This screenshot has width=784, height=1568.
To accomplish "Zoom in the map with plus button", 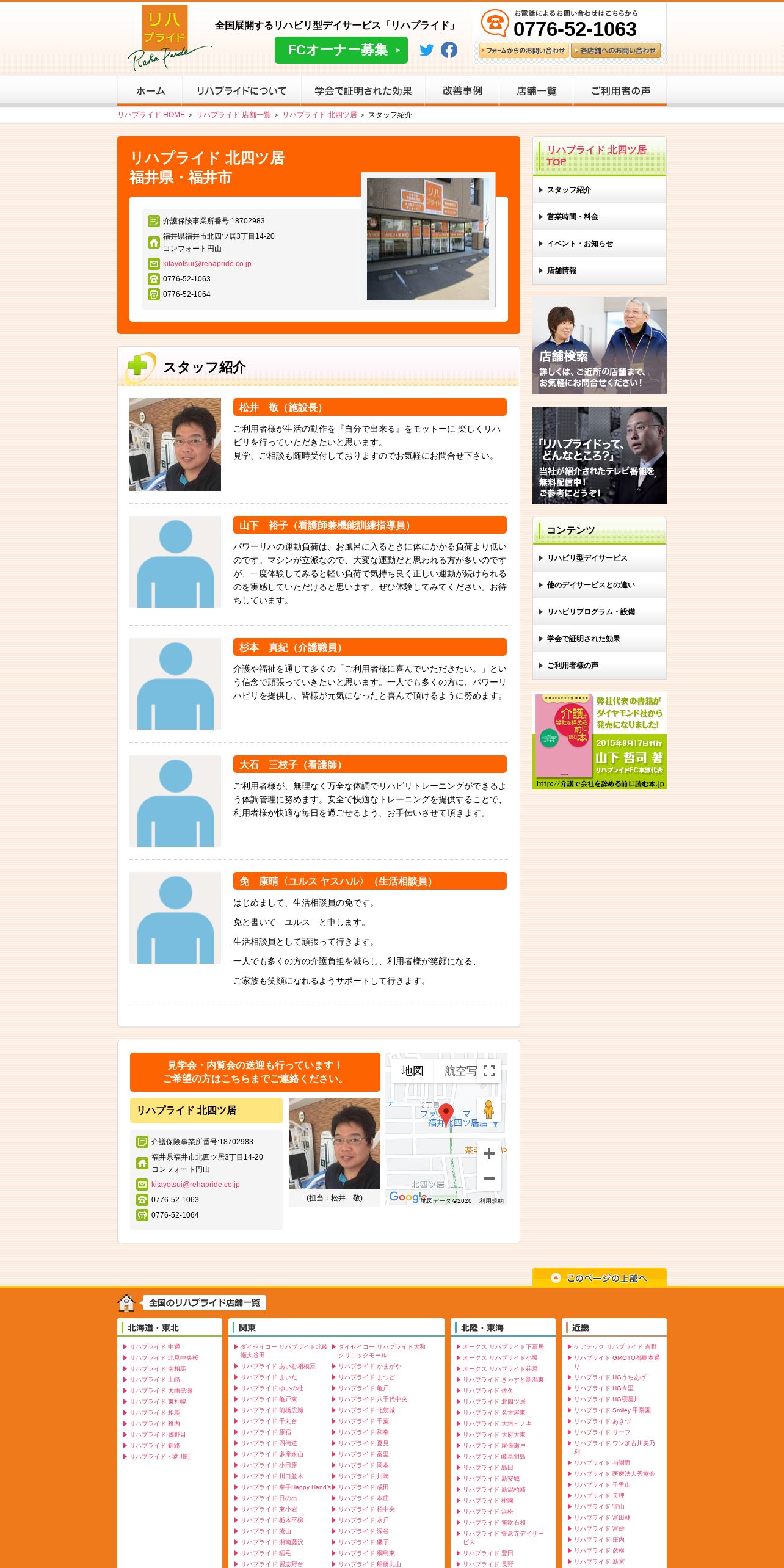I will tap(488, 1153).
